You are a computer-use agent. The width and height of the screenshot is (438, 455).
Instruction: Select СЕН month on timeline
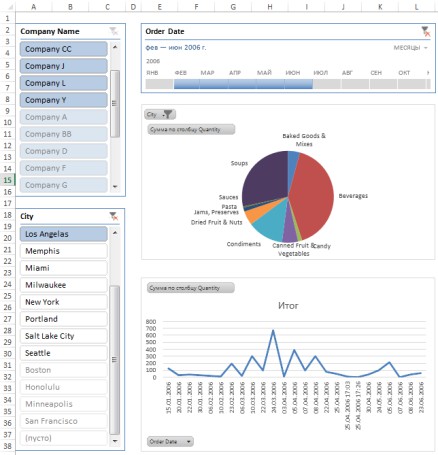383,84
